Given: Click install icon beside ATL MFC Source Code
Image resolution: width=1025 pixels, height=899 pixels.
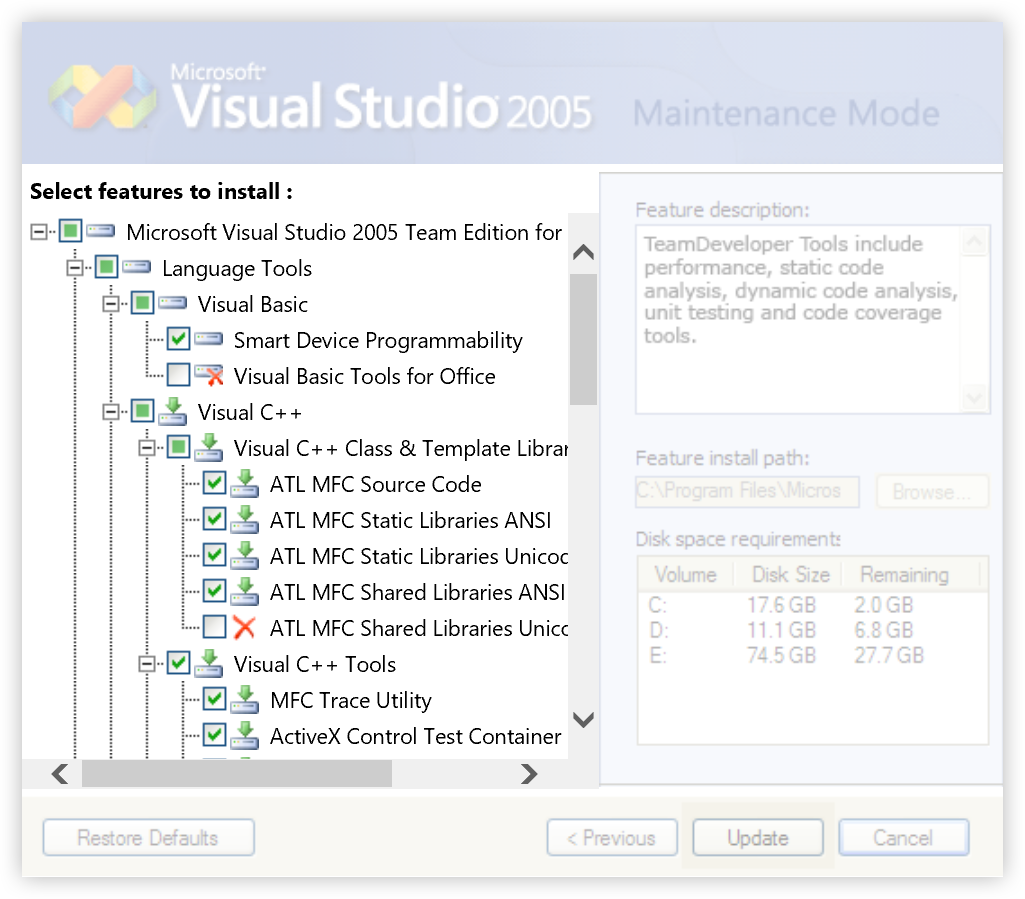Looking at the screenshot, I should click(245, 483).
